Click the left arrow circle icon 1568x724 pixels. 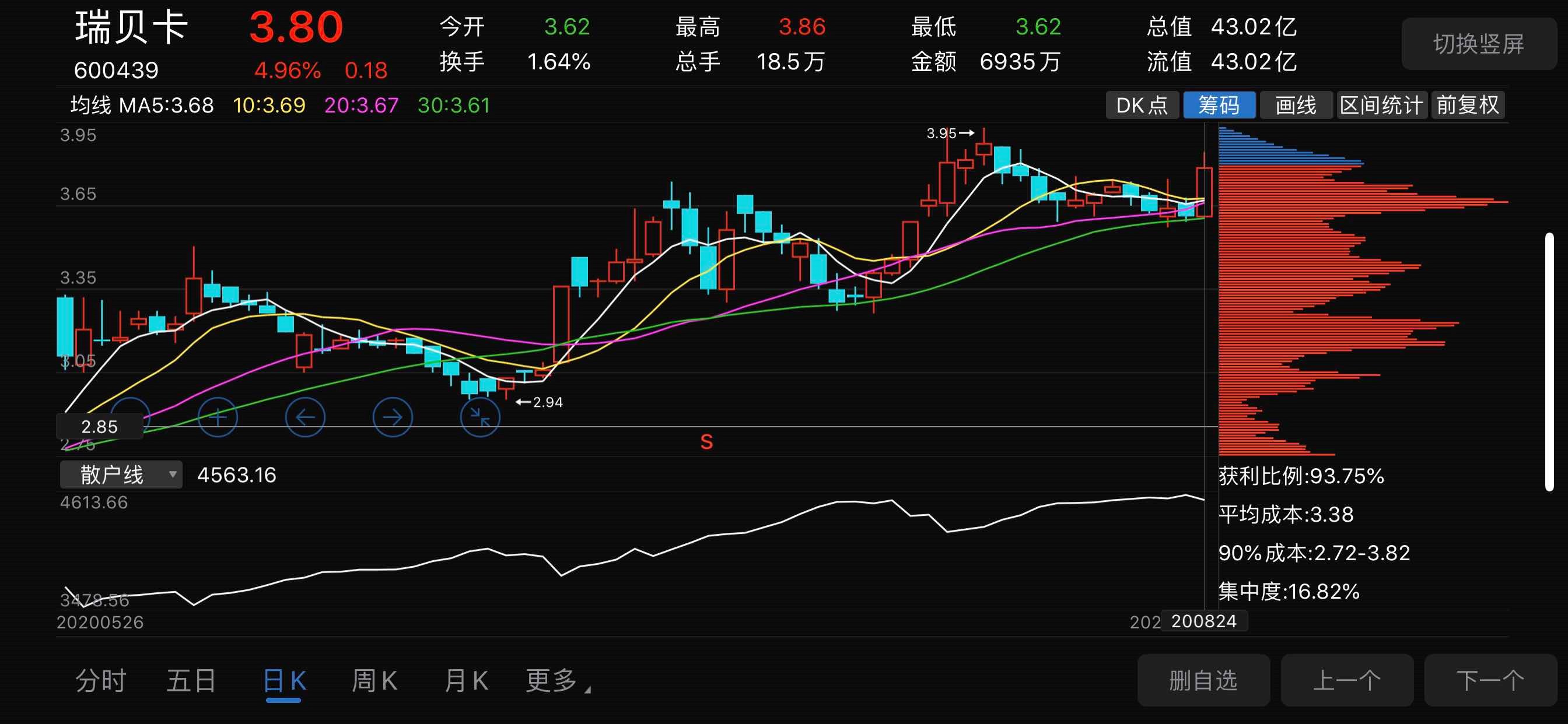(x=305, y=417)
